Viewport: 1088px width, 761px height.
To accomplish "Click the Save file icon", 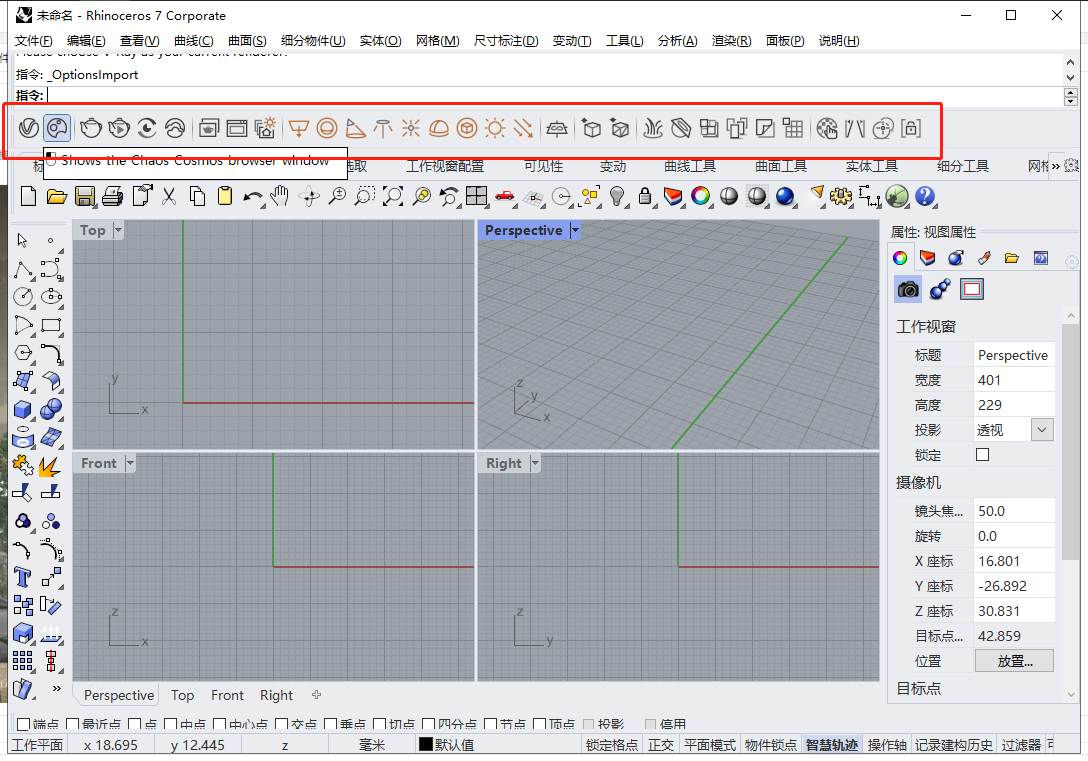I will (85, 196).
